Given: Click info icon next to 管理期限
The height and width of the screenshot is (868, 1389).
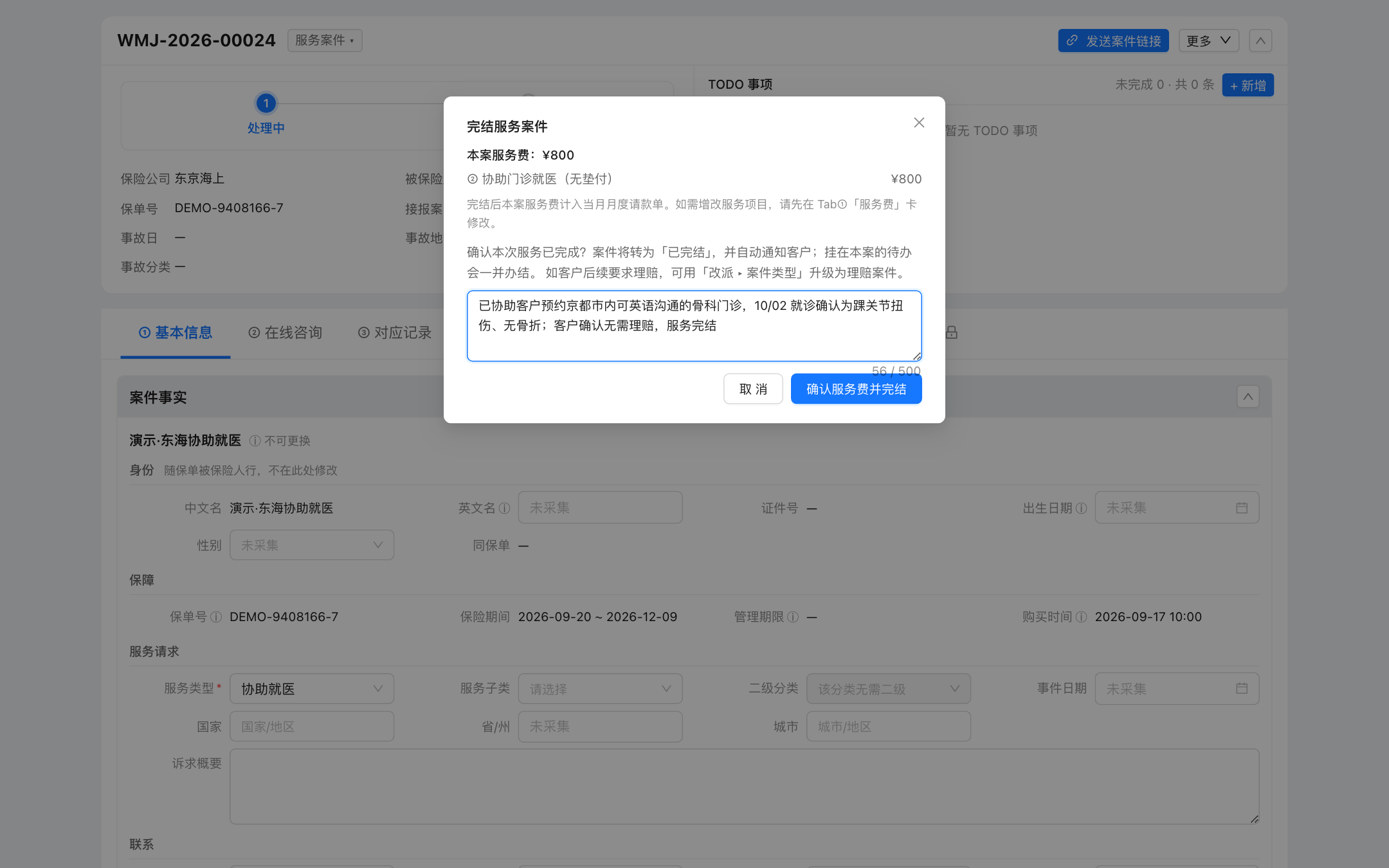Looking at the screenshot, I should point(793,617).
